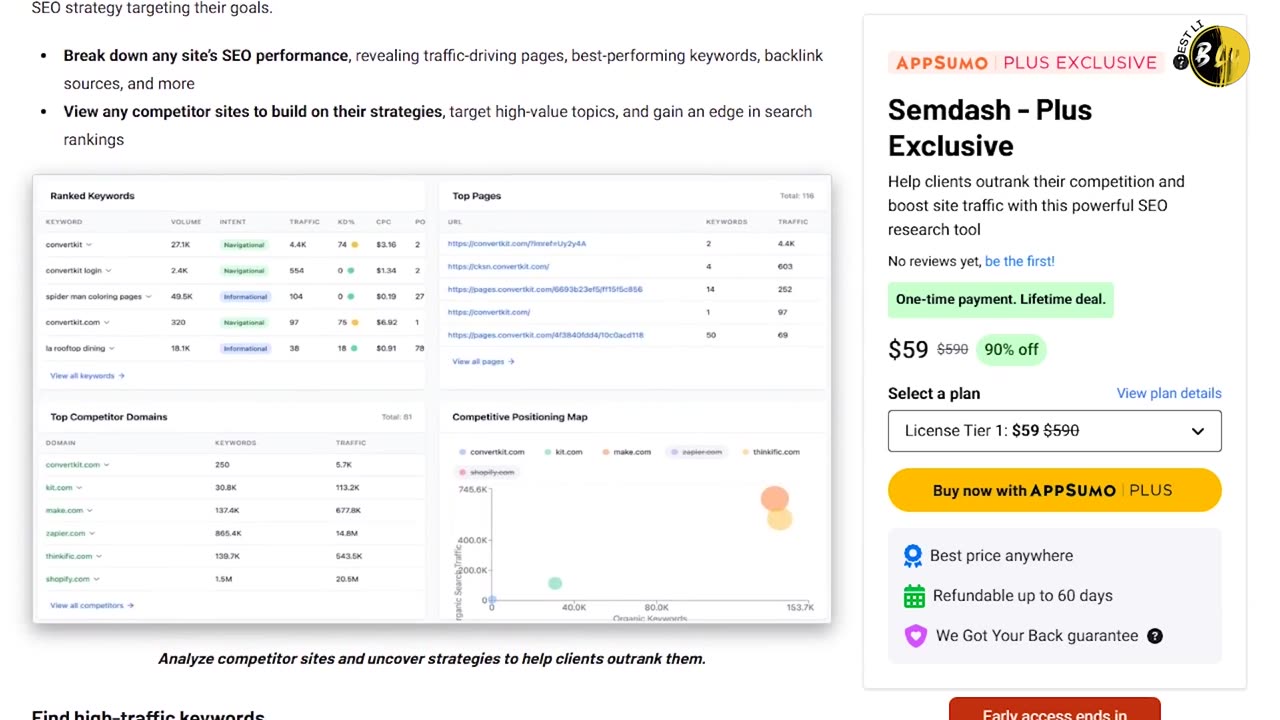Click the purple shield guarantee icon
The height and width of the screenshot is (720, 1280).
pyautogui.click(x=915, y=636)
